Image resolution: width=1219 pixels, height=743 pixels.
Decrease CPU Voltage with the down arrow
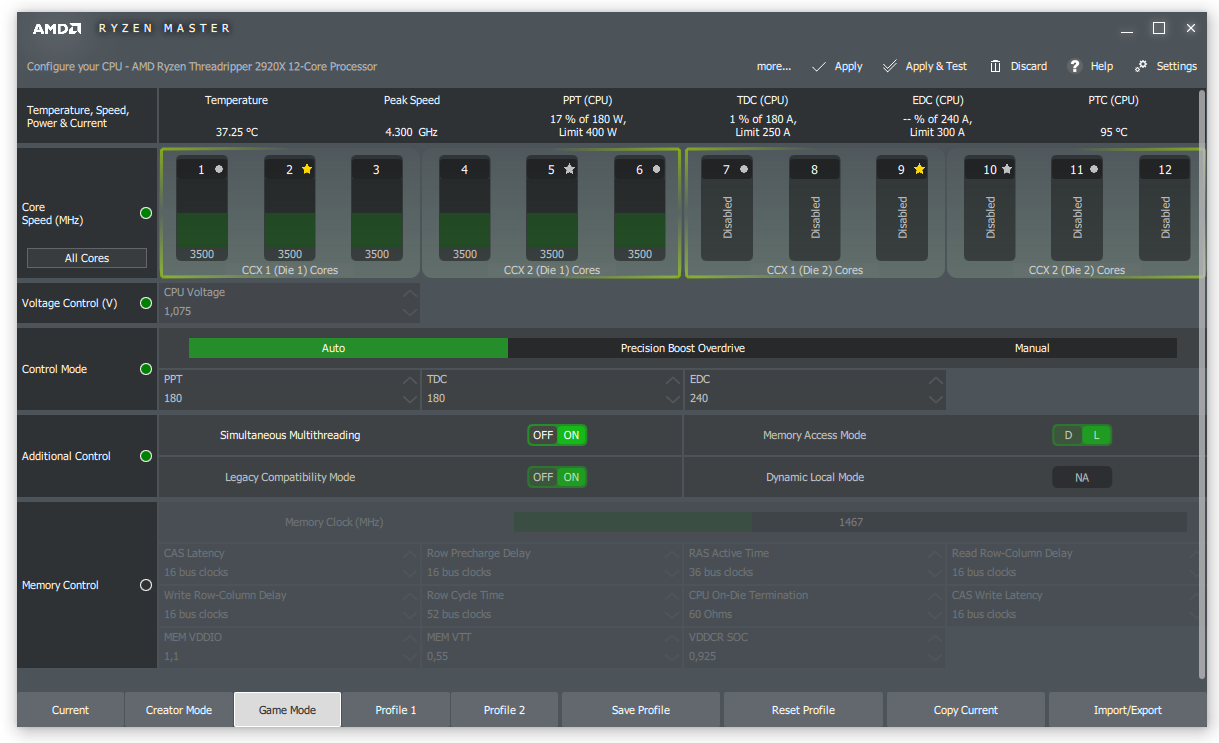[x=409, y=312]
